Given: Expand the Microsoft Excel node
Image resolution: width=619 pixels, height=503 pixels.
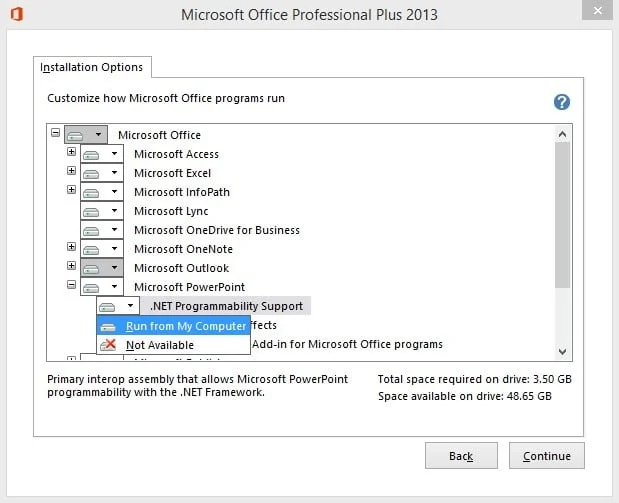Looking at the screenshot, I should click(x=71, y=171).
